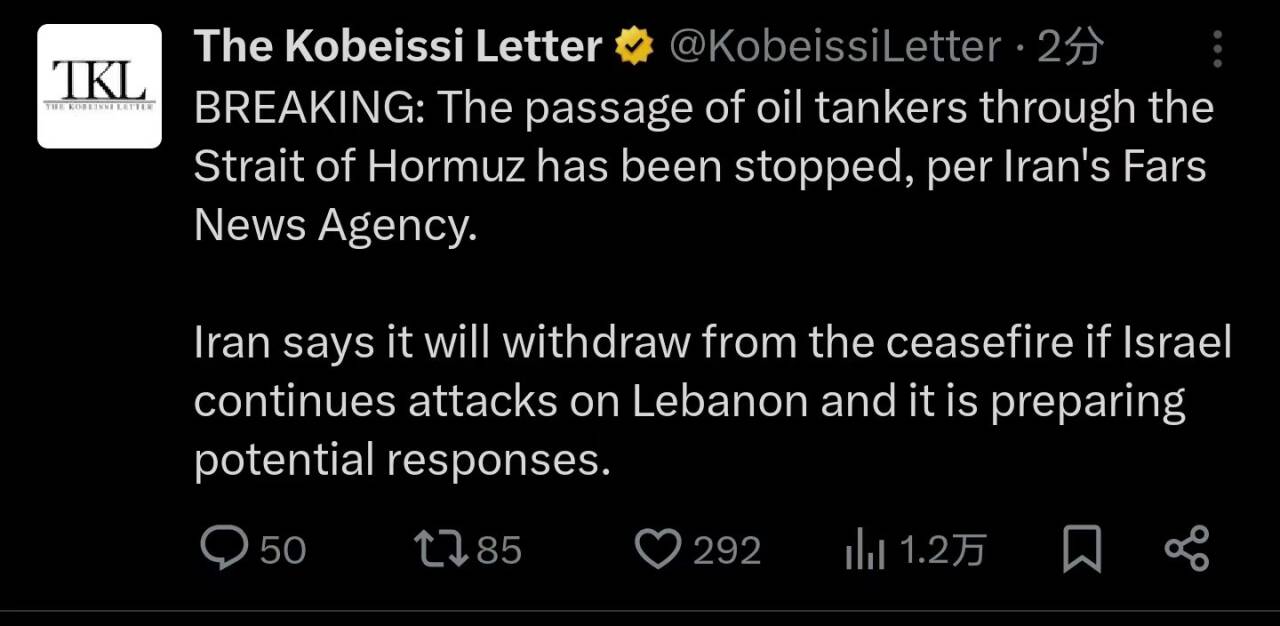Click the repost count 85
This screenshot has width=1280, height=626.
(x=499, y=550)
